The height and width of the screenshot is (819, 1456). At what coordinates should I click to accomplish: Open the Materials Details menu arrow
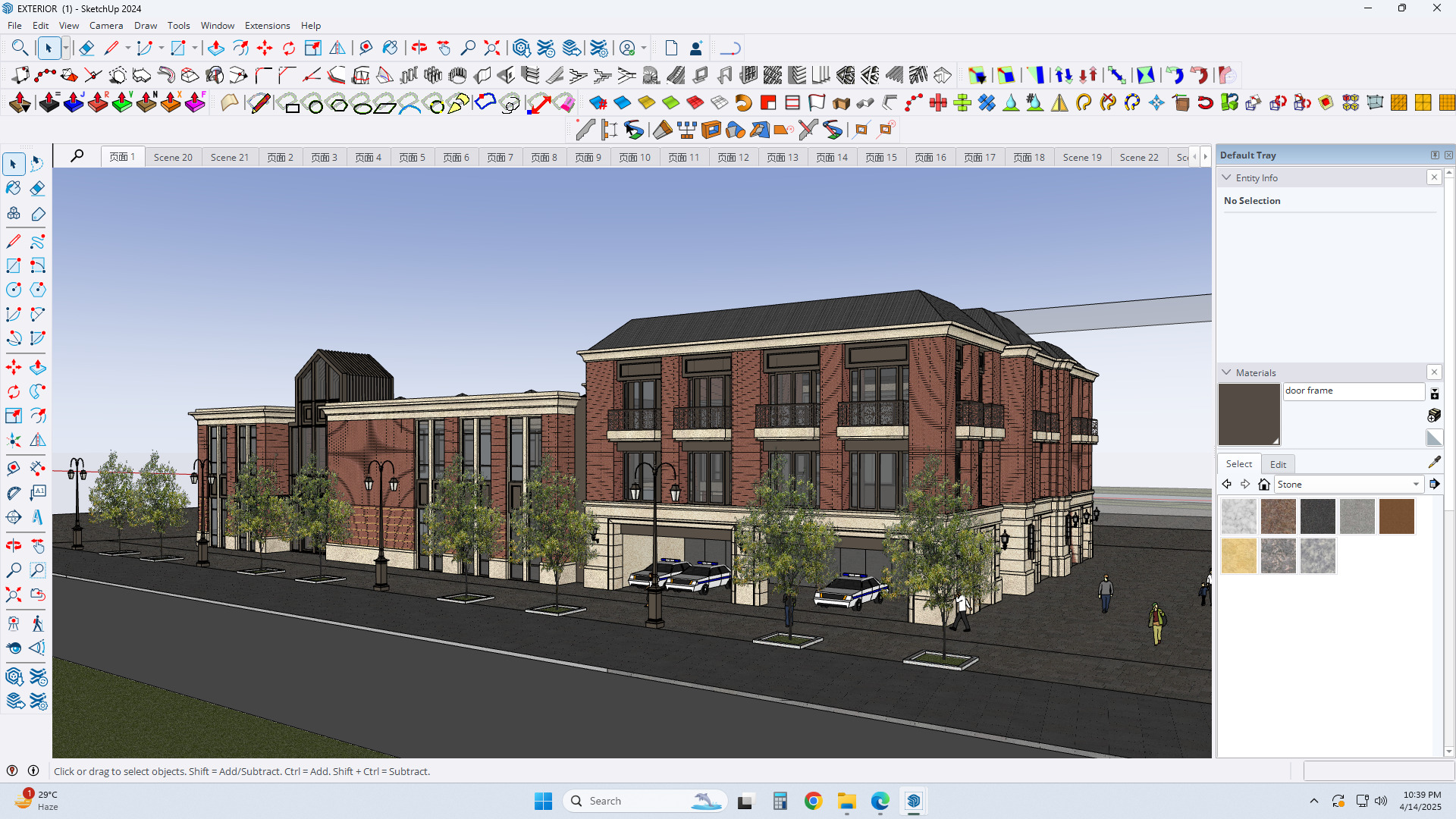pos(1435,484)
